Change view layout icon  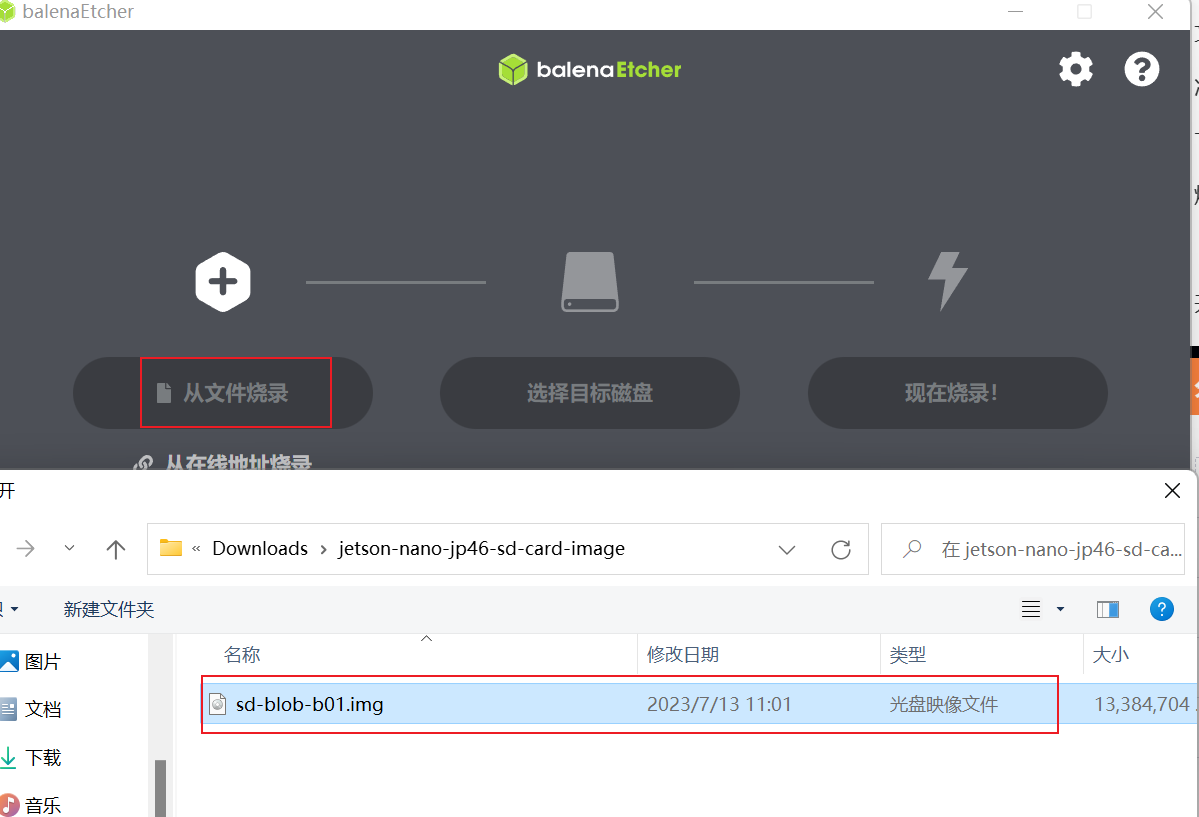click(1031, 609)
